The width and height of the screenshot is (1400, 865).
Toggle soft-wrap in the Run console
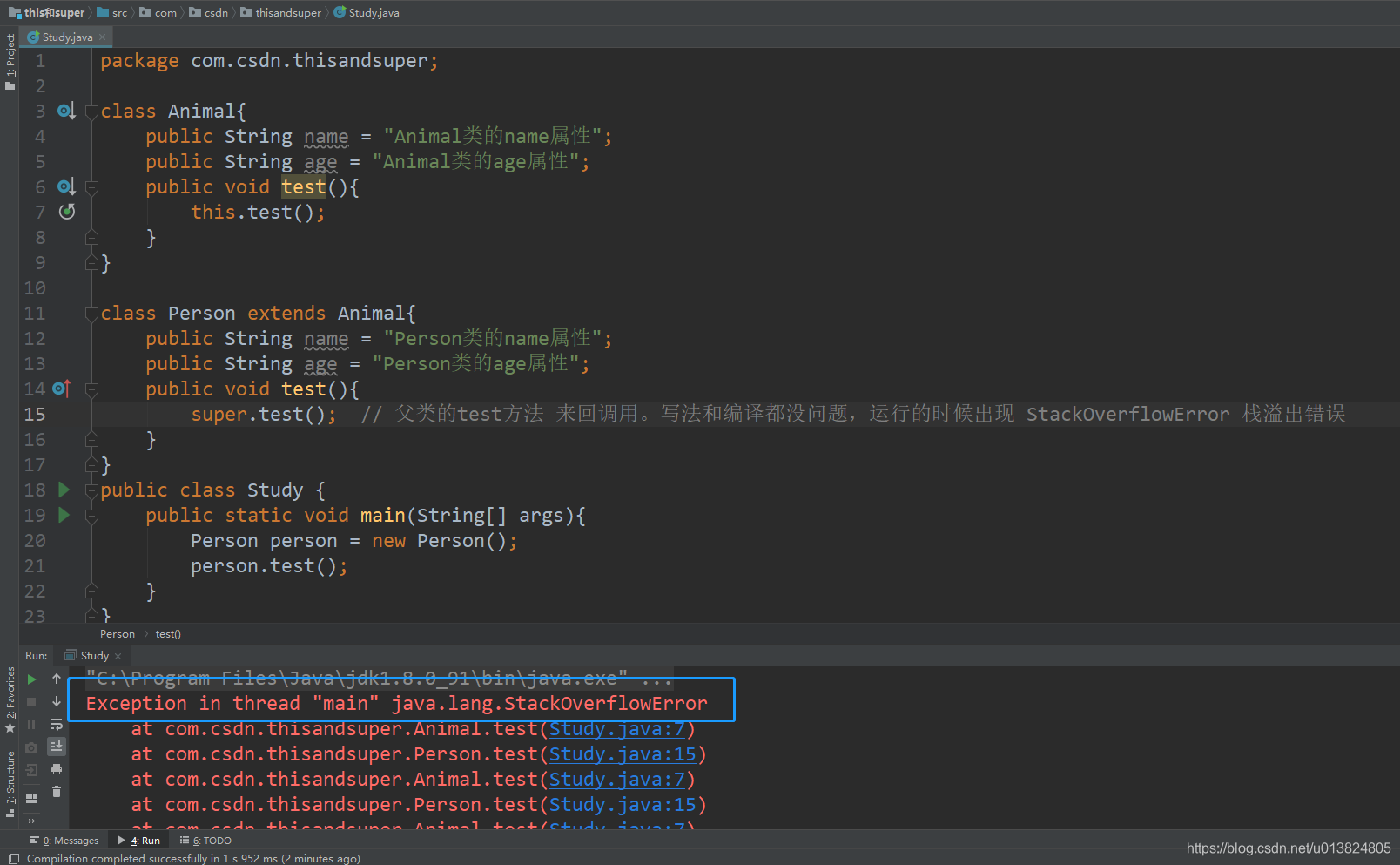tap(57, 725)
